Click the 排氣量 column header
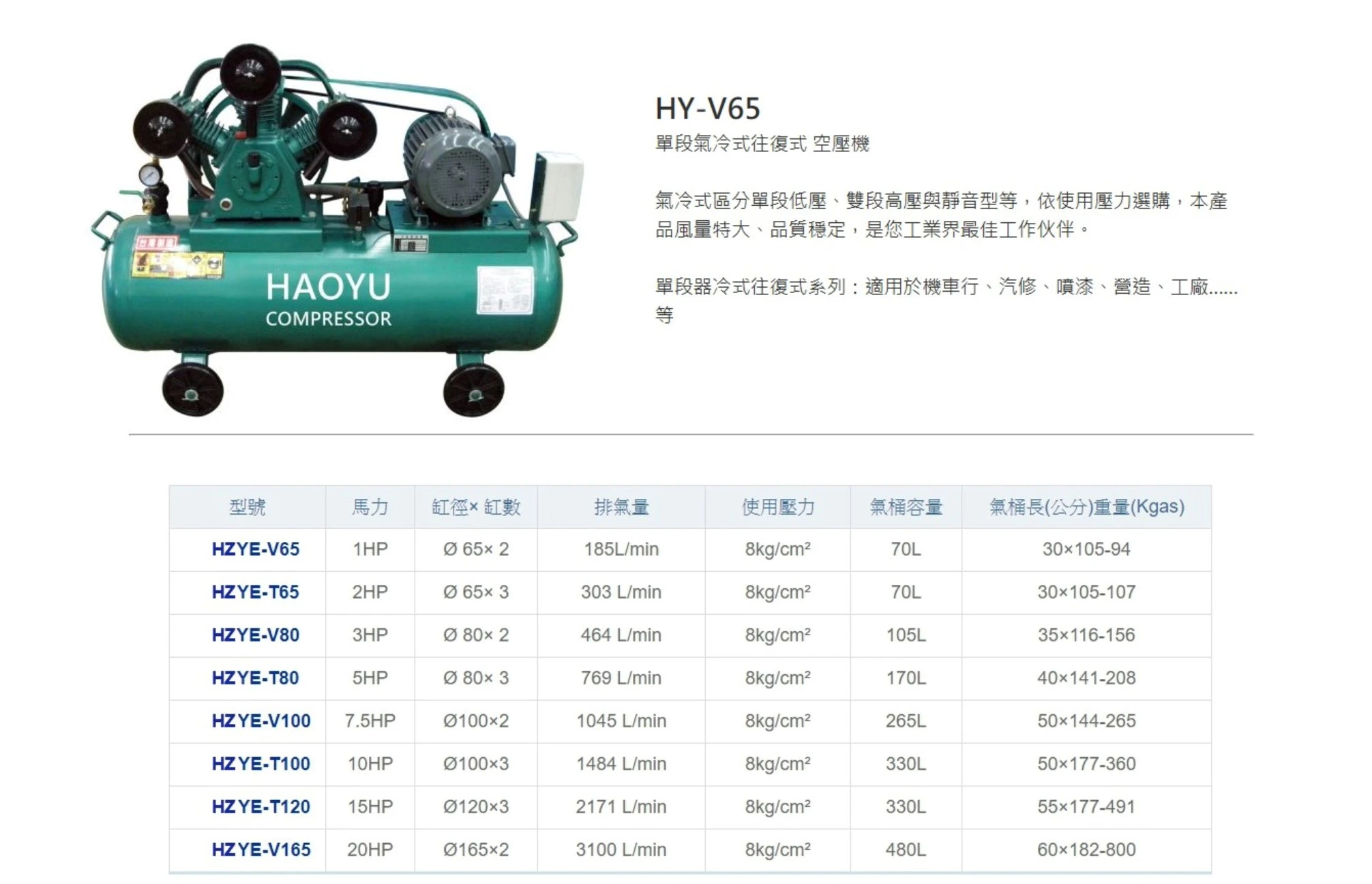The image size is (1372, 884). [x=621, y=507]
